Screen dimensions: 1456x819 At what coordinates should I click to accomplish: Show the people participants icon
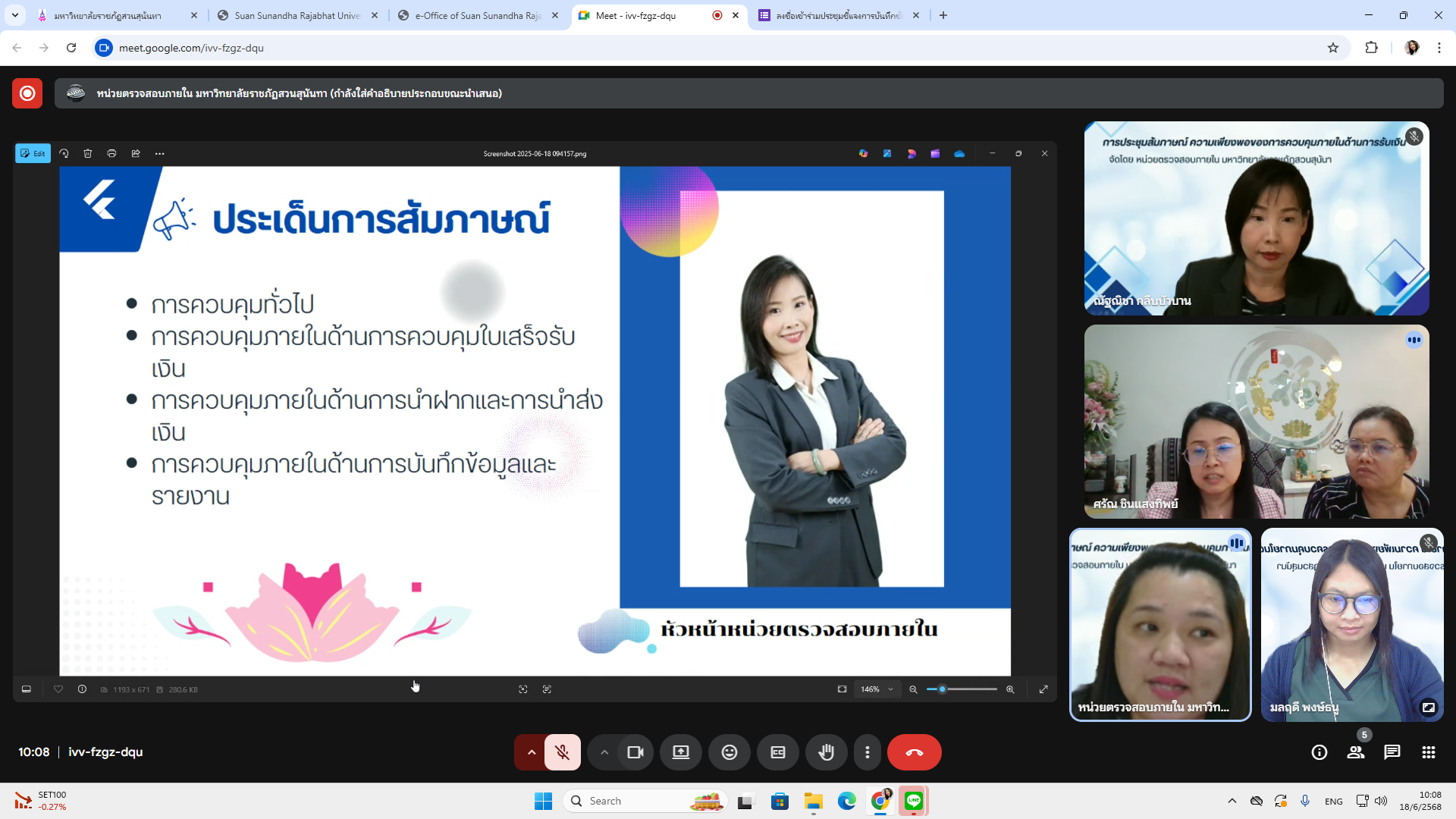point(1355,752)
